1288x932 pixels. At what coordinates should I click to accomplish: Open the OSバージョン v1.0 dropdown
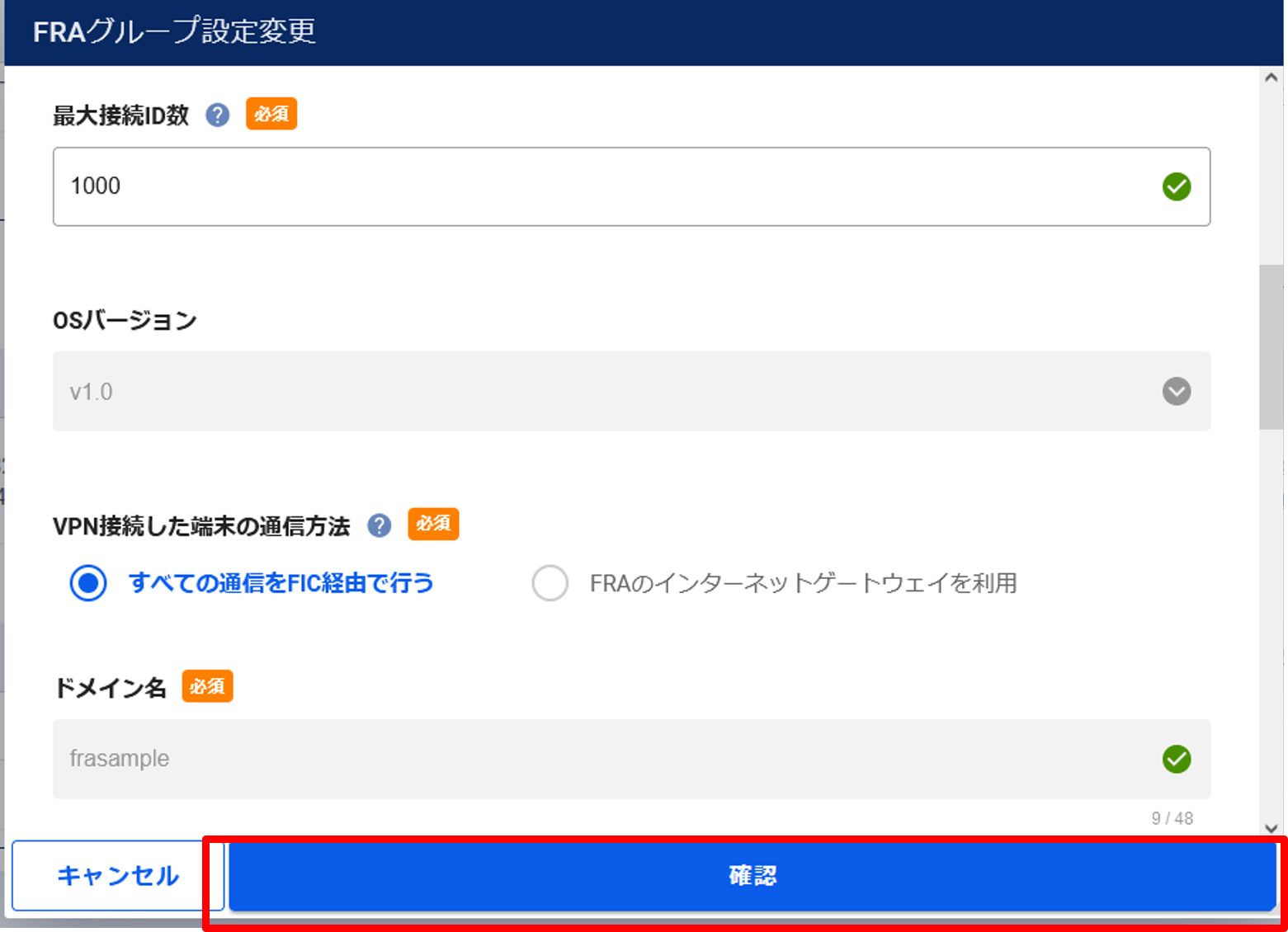611,391
